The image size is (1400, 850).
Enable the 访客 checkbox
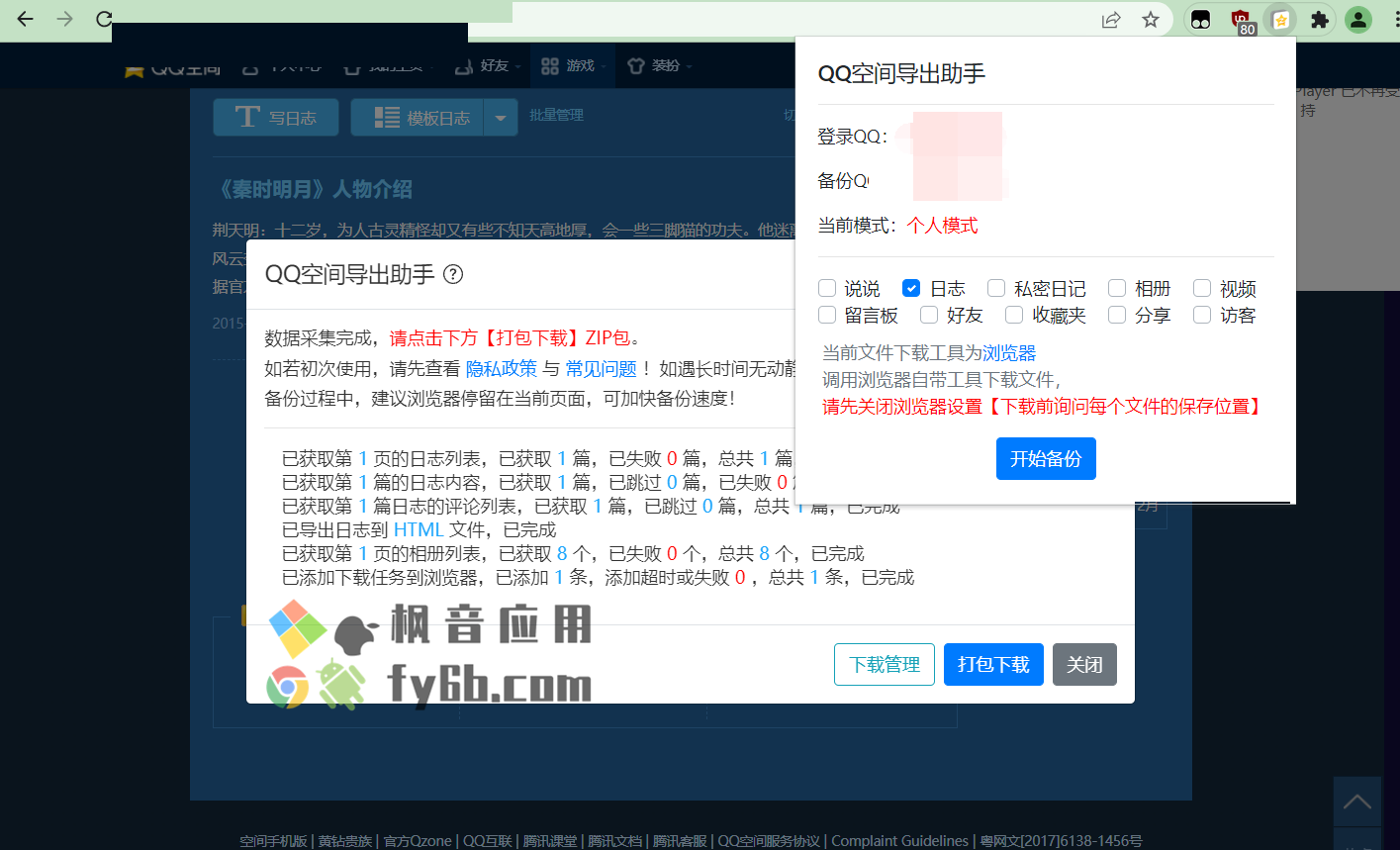[x=1202, y=315]
